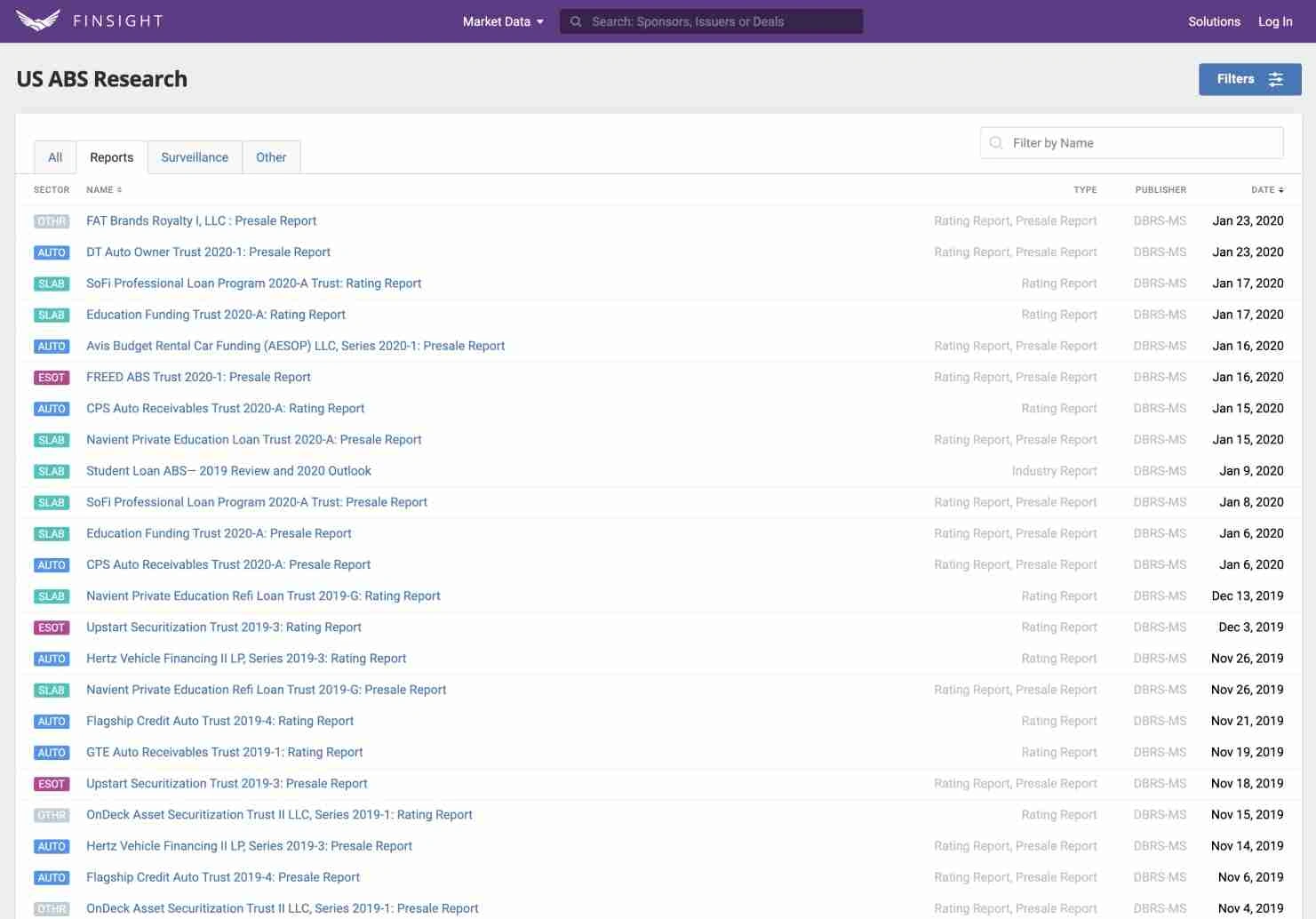1316x919 pixels.
Task: Open Upstart Securitization Trust 2019-3 Rating Report
Action: 224,627
